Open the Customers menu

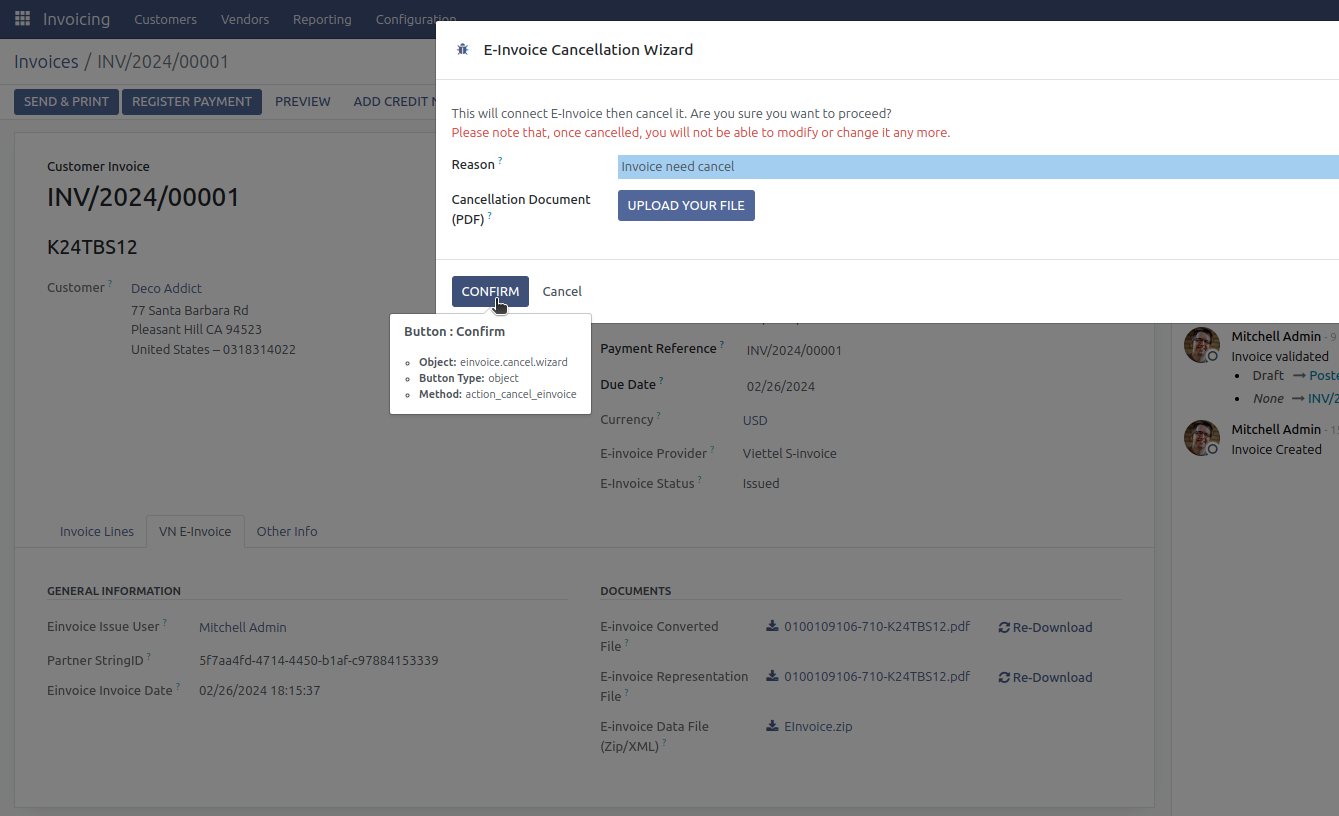pos(165,19)
